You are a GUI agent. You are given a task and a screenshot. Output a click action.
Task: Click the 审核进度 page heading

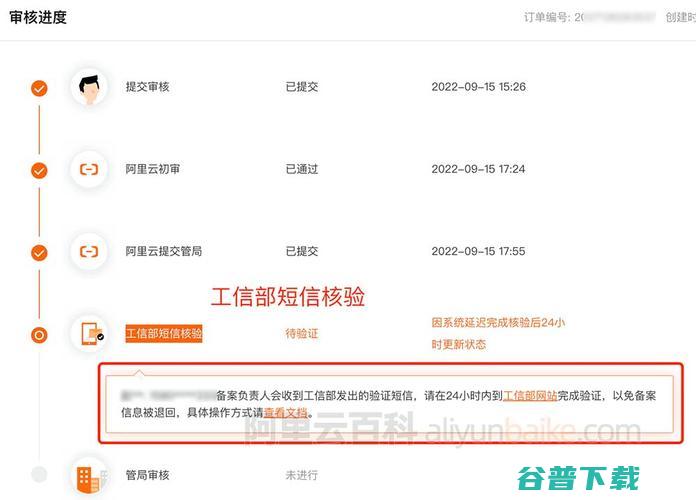tap(38, 17)
